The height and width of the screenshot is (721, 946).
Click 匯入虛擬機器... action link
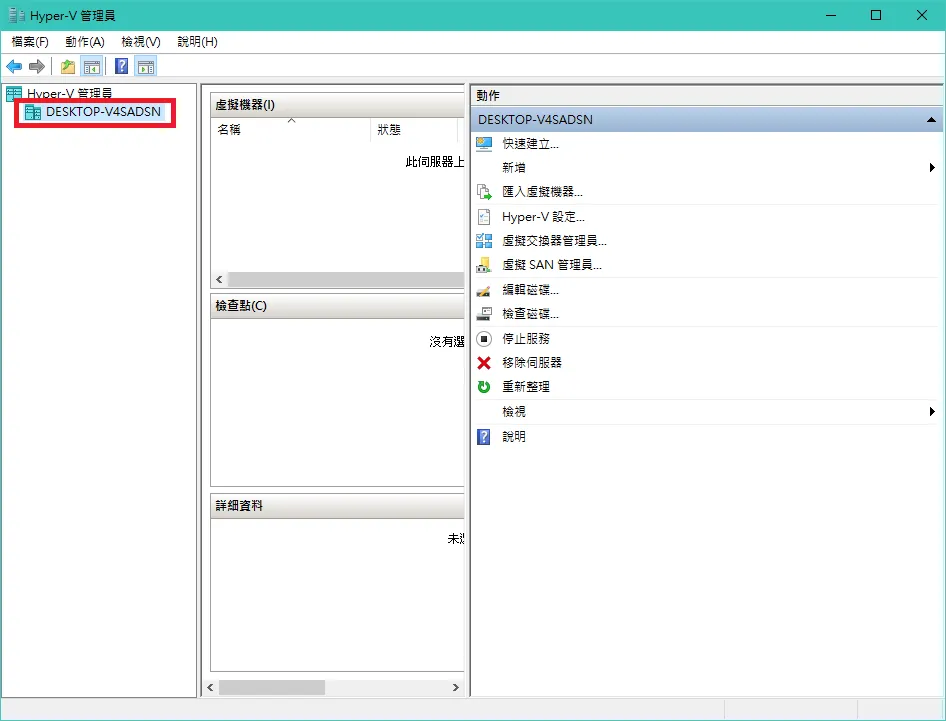(x=542, y=192)
